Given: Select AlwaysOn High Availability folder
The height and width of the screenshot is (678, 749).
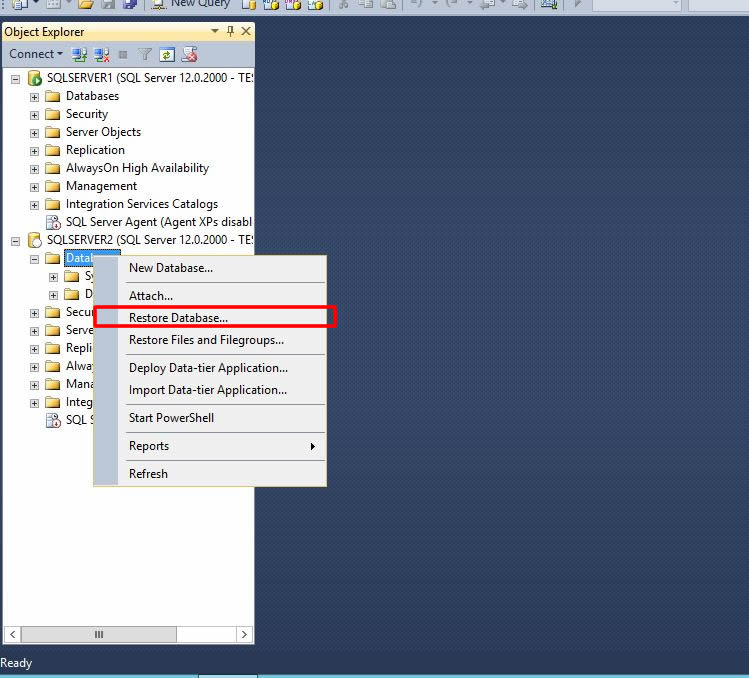Looking at the screenshot, I should (x=137, y=168).
